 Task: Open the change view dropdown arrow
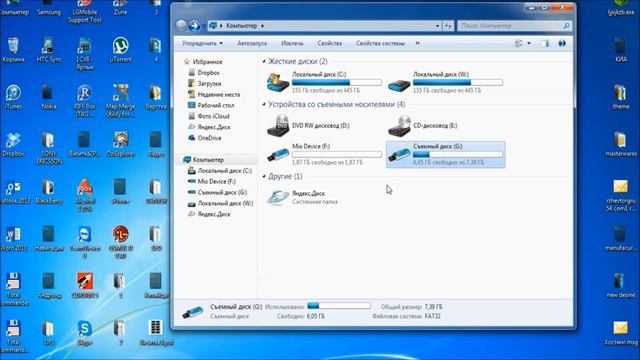(529, 43)
